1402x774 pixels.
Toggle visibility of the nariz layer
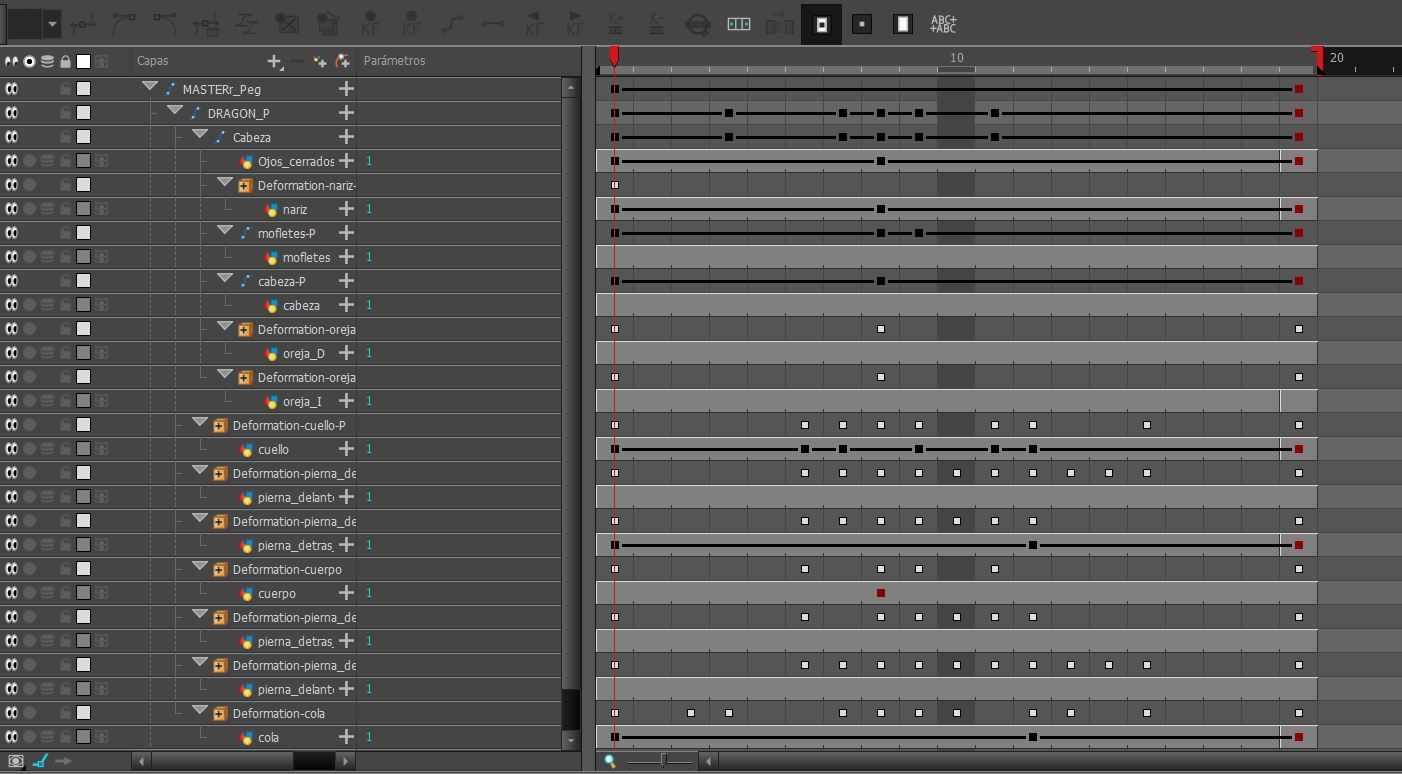click(12, 209)
